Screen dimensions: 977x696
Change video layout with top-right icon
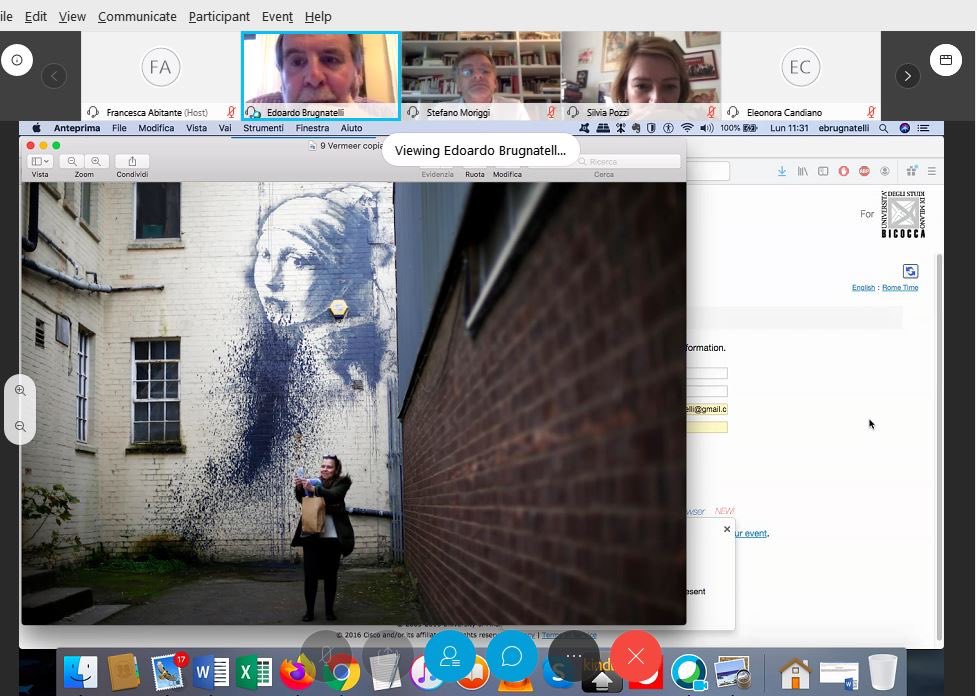coord(945,60)
